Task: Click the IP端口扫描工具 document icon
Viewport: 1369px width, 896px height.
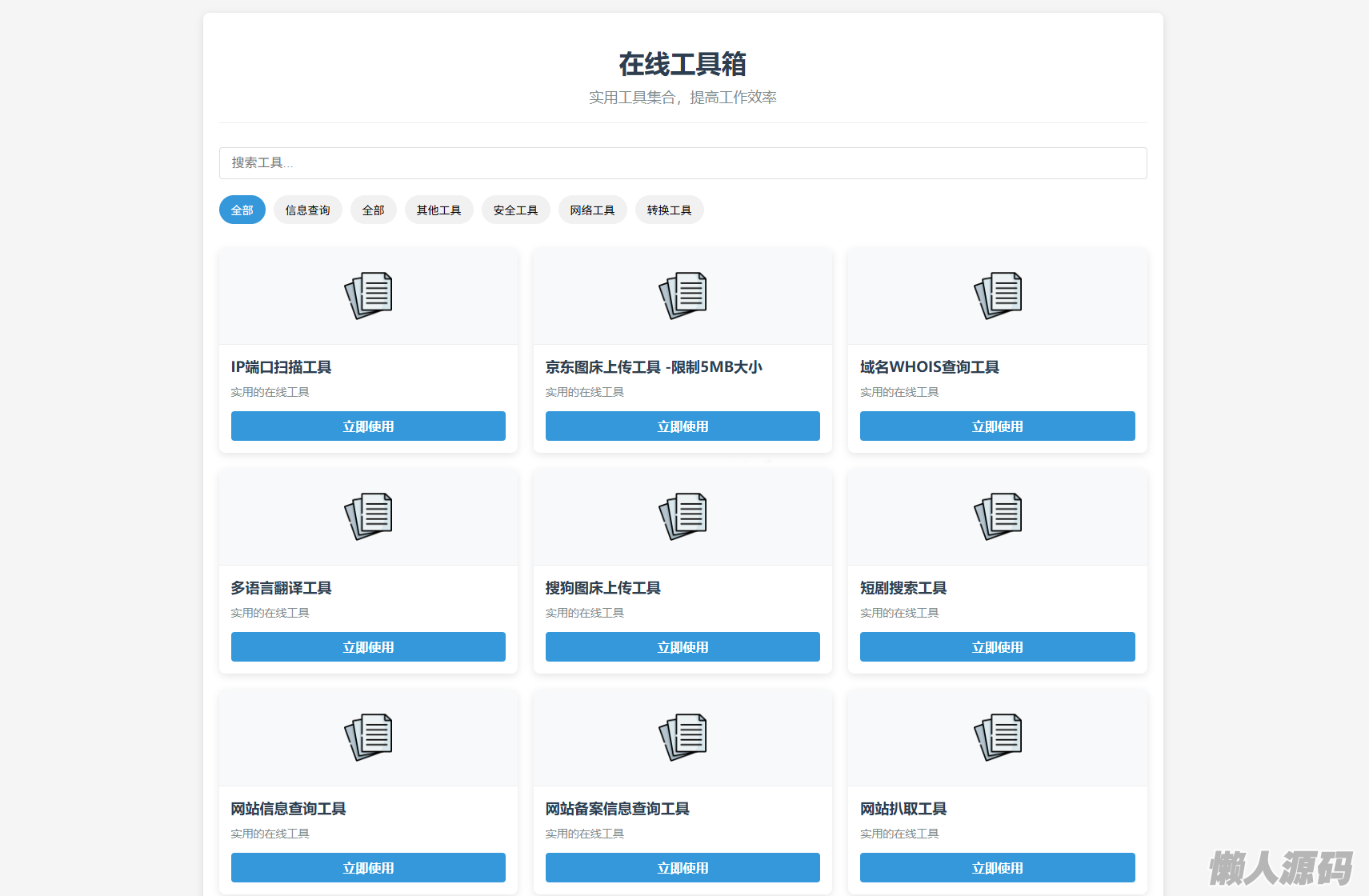Action: point(368,295)
